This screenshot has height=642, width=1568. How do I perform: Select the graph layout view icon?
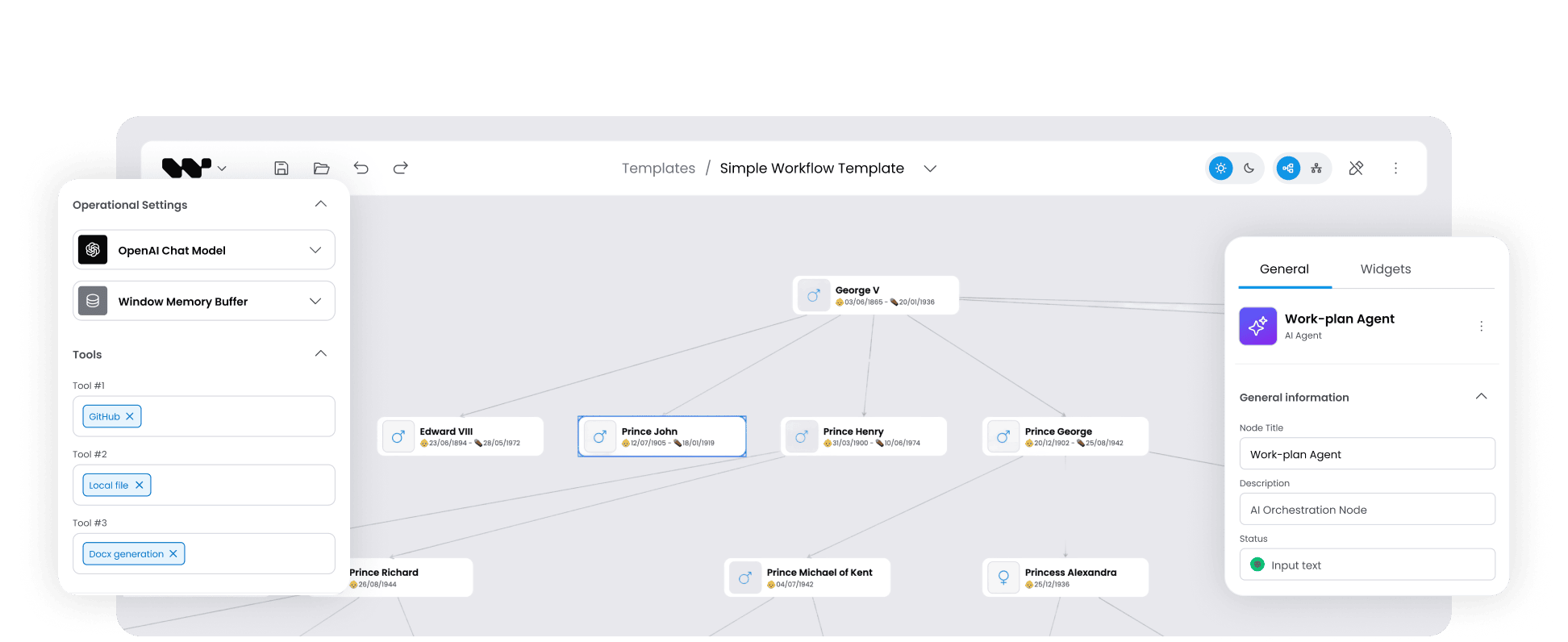[1288, 168]
